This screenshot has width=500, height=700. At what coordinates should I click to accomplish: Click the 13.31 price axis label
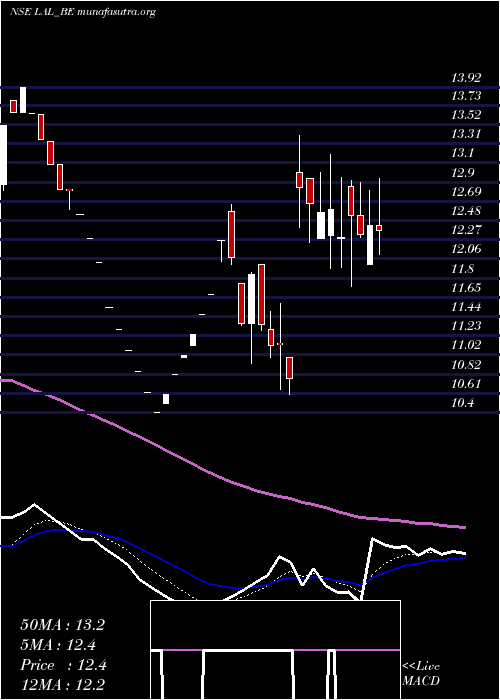467,134
